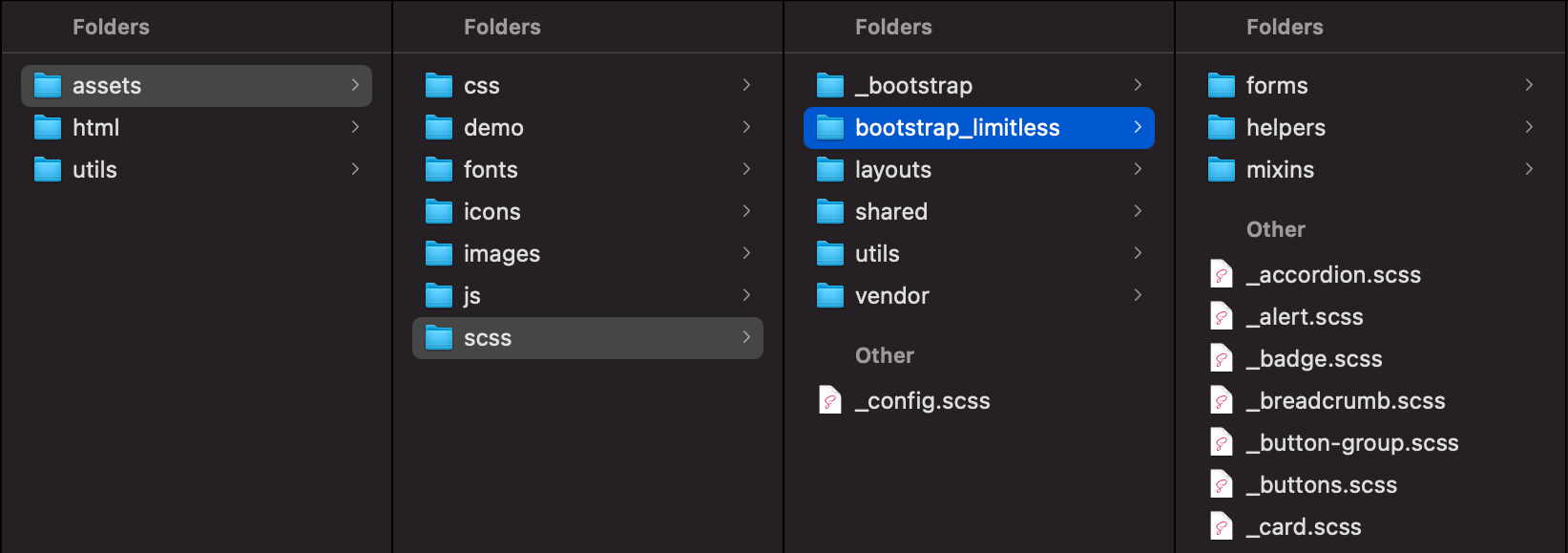Viewport: 1568px width, 553px height.
Task: Click the _badge.scss file icon
Action: 1222,359
